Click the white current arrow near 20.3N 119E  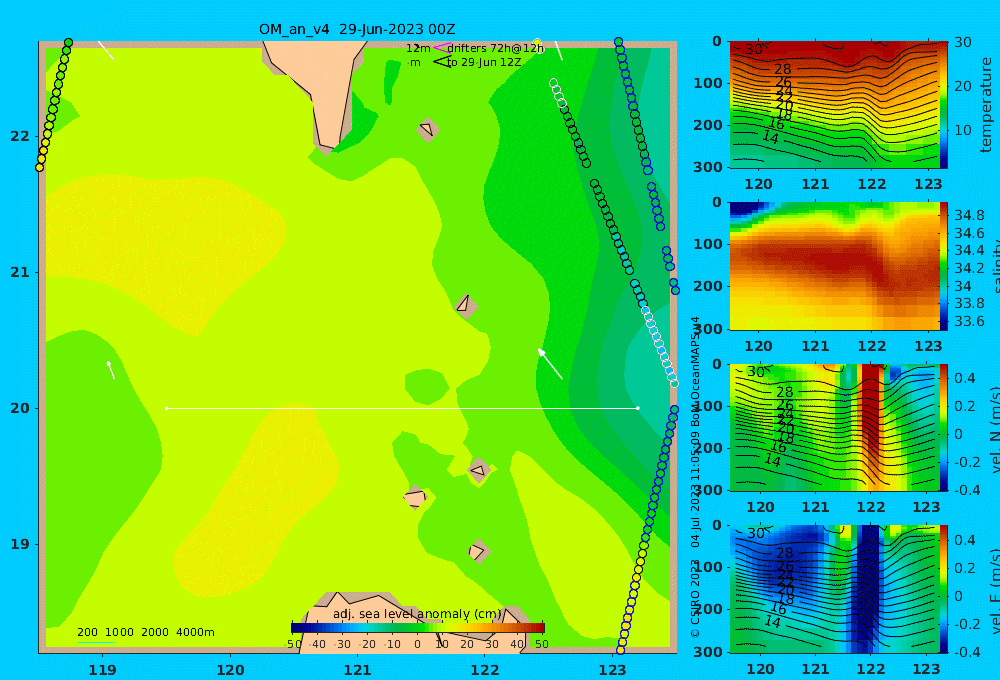[x=110, y=370]
